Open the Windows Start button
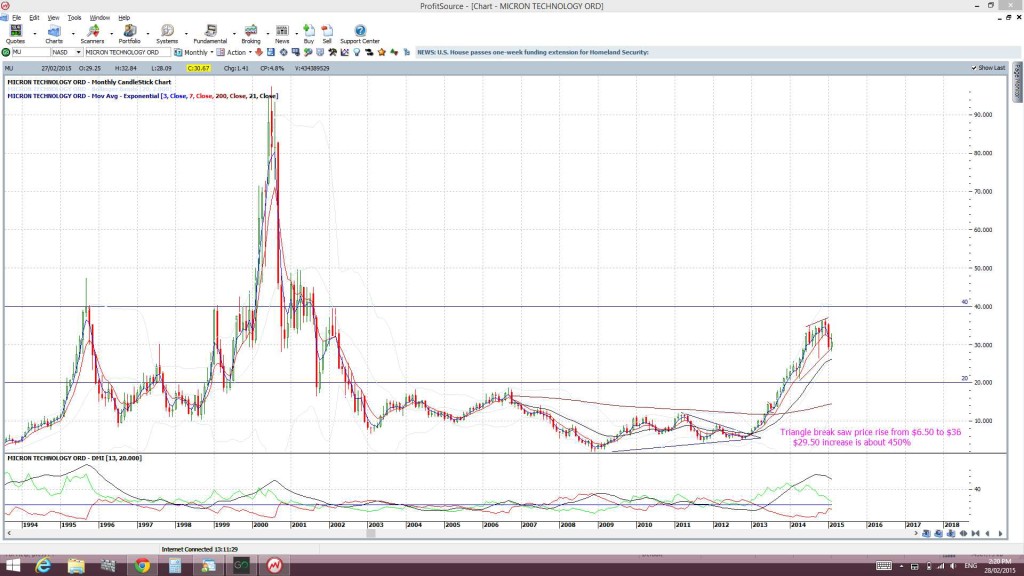 click(x=12, y=566)
